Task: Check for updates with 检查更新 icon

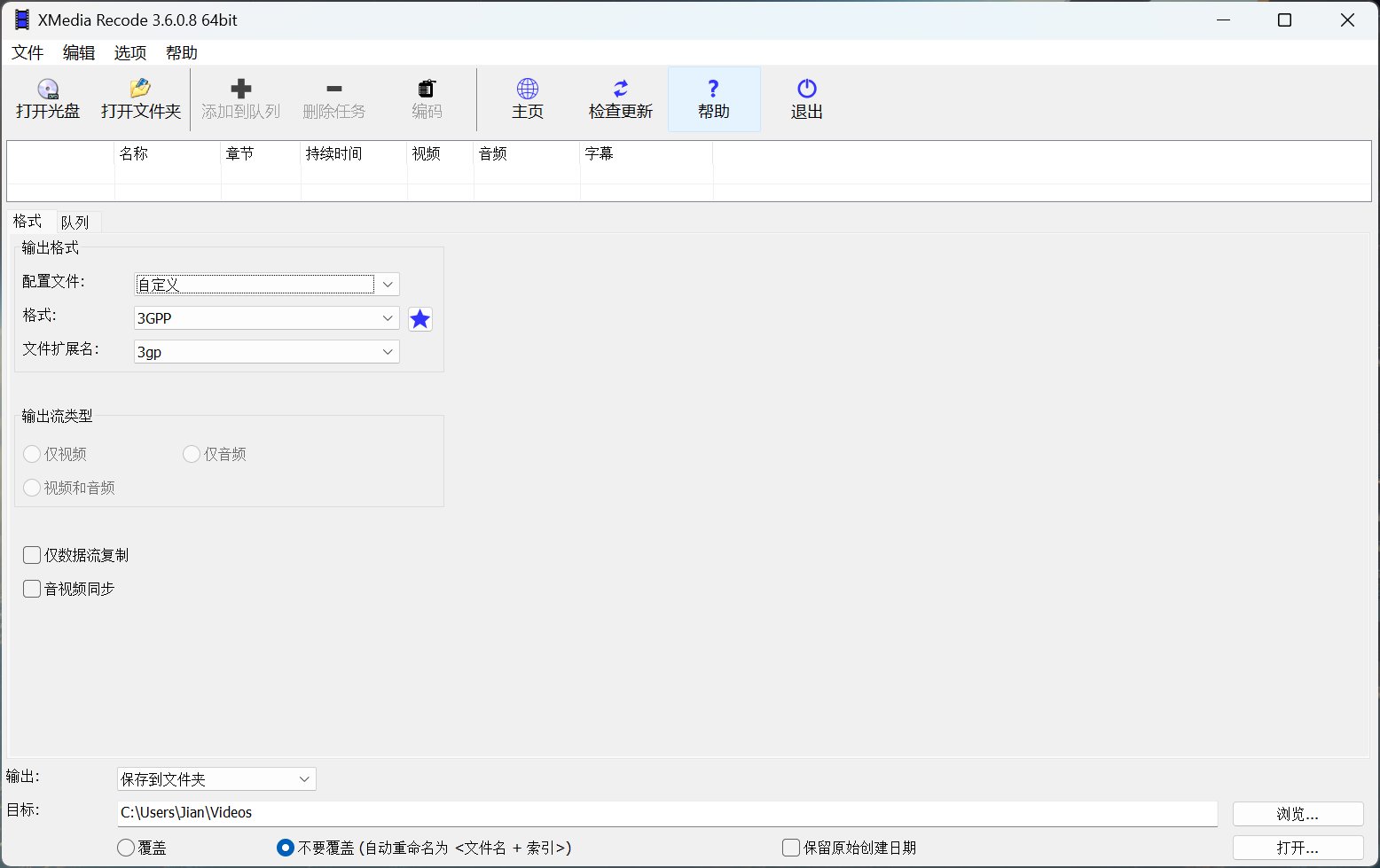Action: (620, 98)
